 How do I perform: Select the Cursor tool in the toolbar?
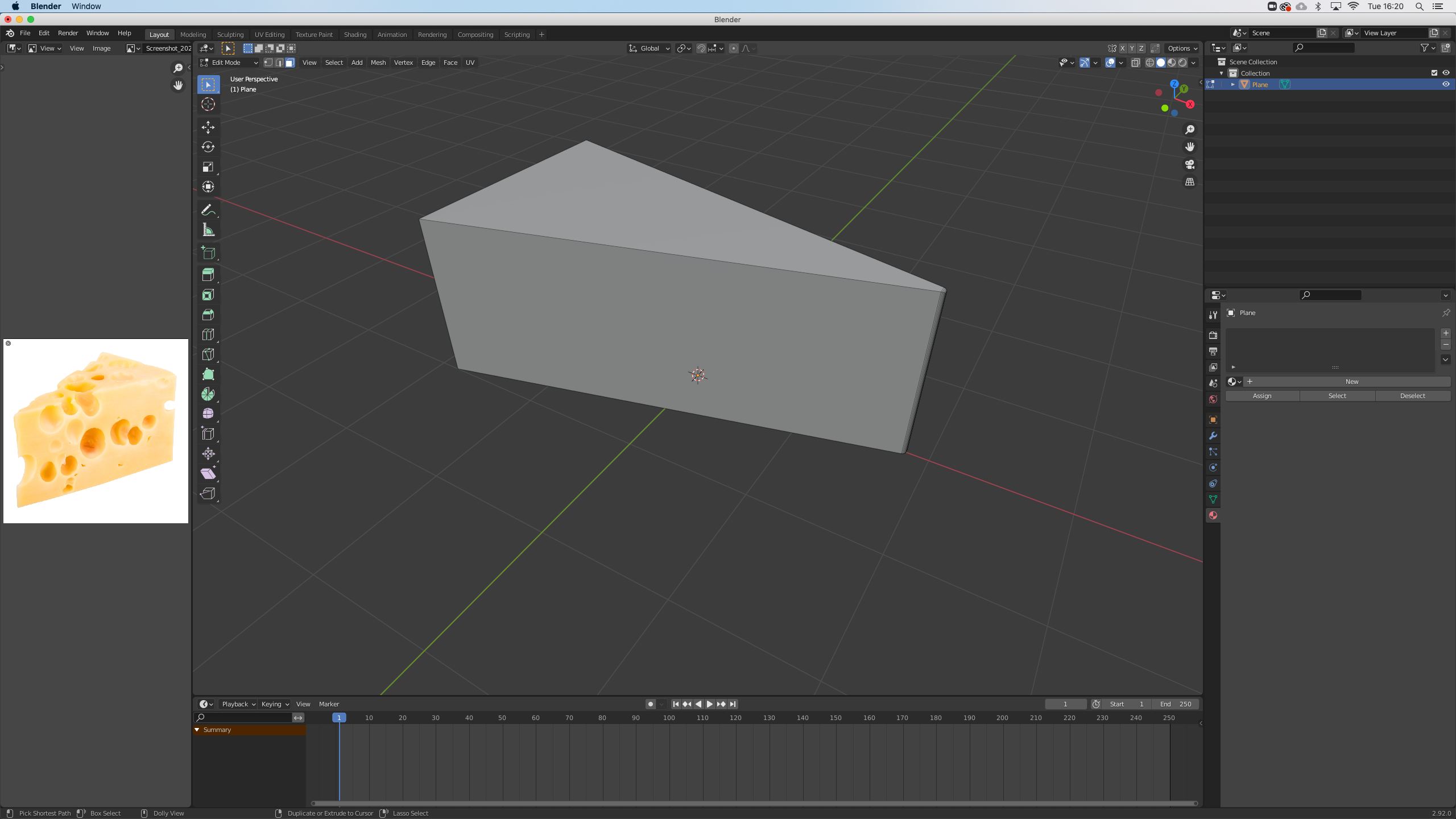coord(208,105)
